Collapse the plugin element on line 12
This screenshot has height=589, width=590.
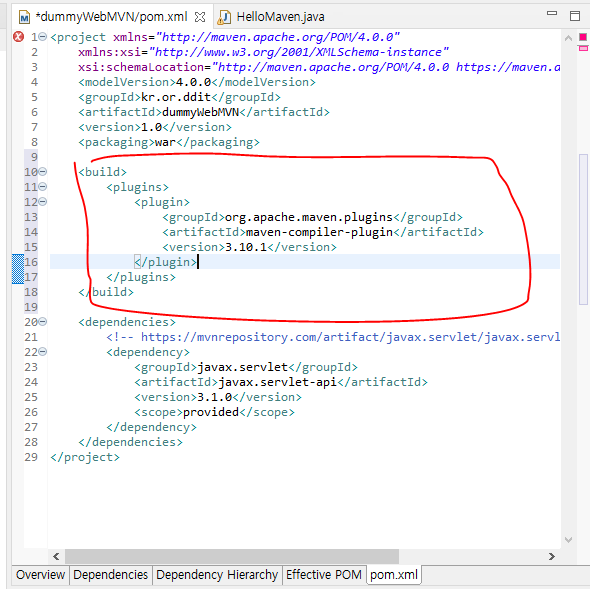tap(43, 202)
